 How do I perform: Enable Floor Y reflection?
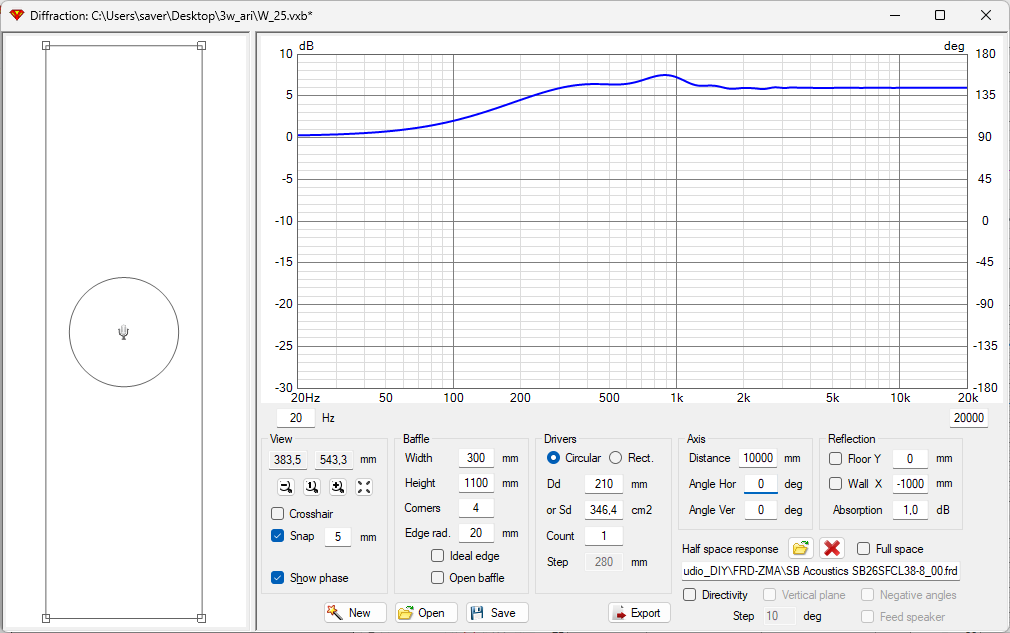click(x=835, y=458)
